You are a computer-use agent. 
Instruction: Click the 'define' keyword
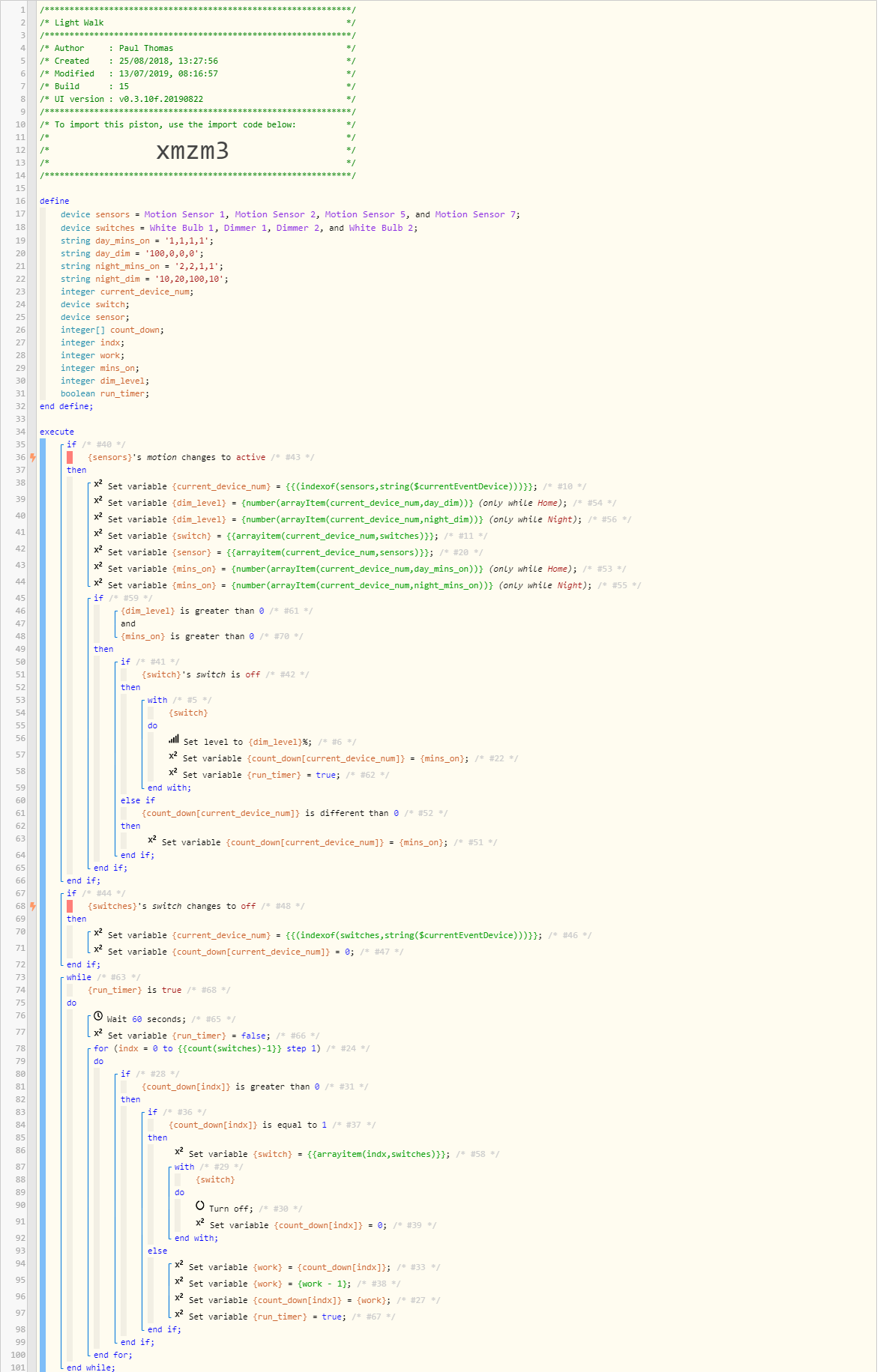click(54, 201)
